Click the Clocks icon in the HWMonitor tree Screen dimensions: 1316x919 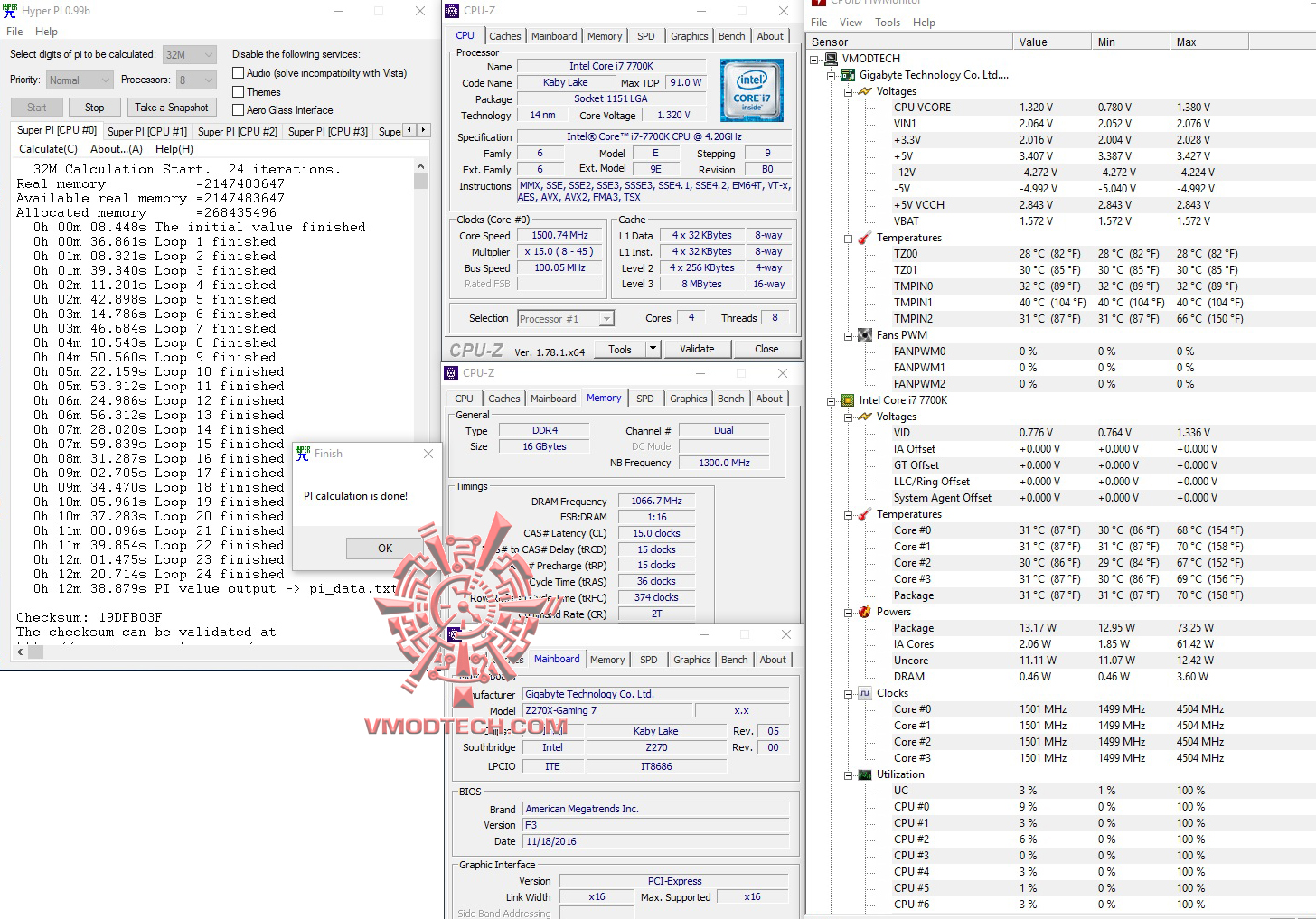click(x=863, y=693)
